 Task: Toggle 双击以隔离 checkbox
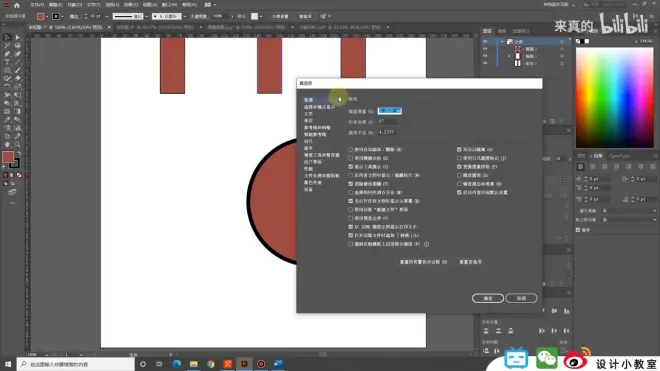coord(459,149)
